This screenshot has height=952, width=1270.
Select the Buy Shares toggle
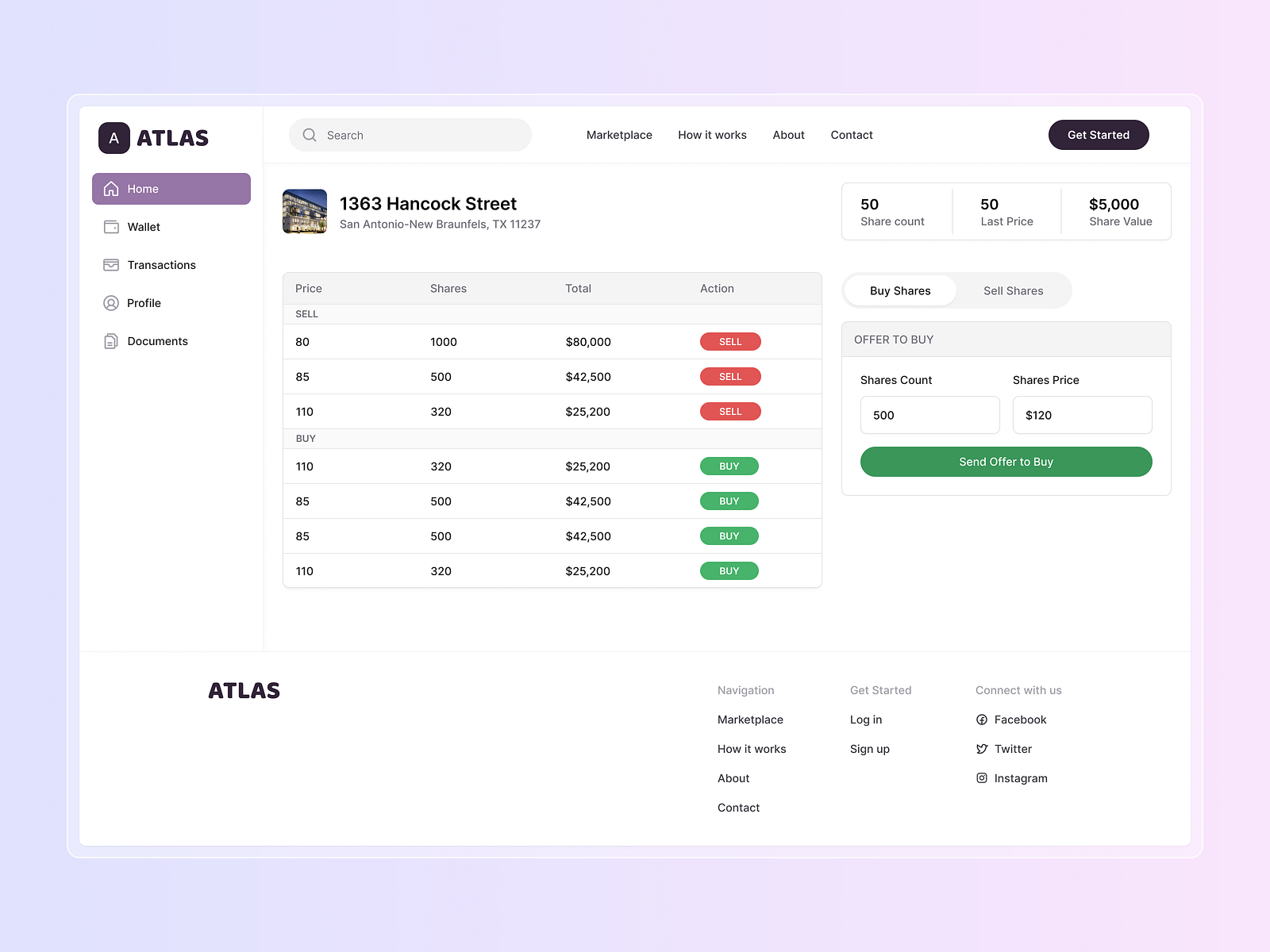(x=900, y=290)
